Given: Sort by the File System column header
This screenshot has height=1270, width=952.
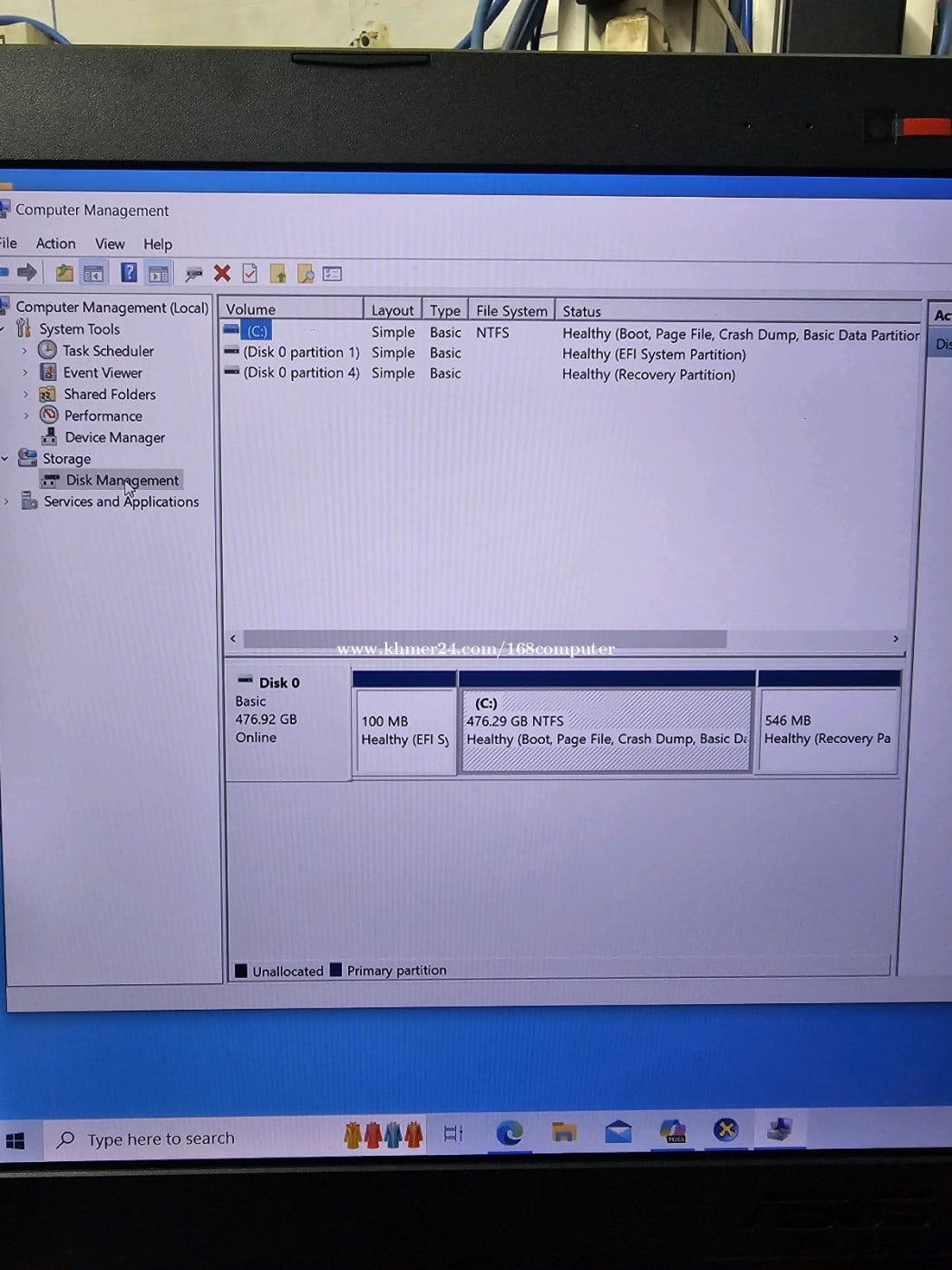Looking at the screenshot, I should pyautogui.click(x=511, y=310).
